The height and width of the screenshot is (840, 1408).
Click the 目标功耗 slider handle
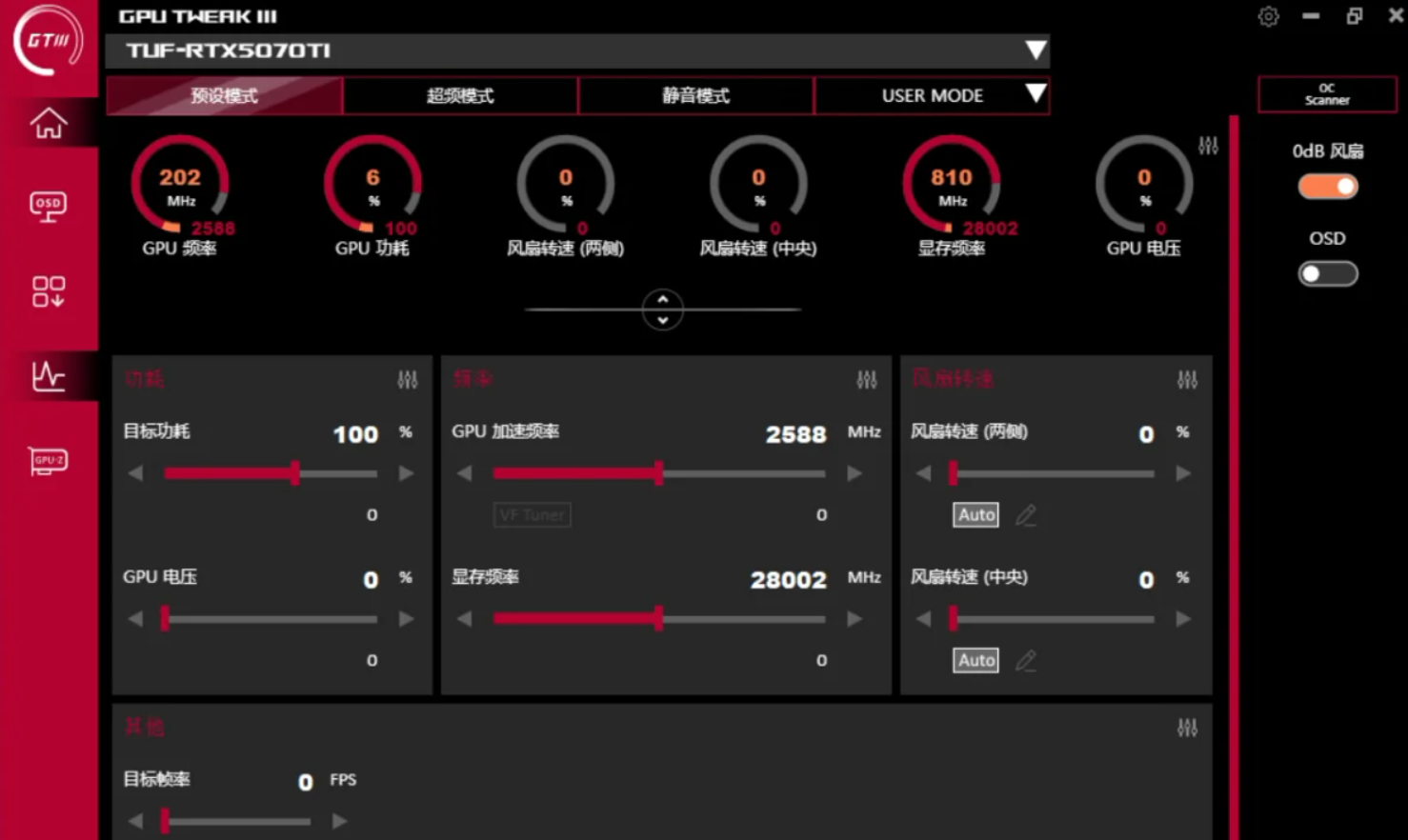click(x=295, y=473)
